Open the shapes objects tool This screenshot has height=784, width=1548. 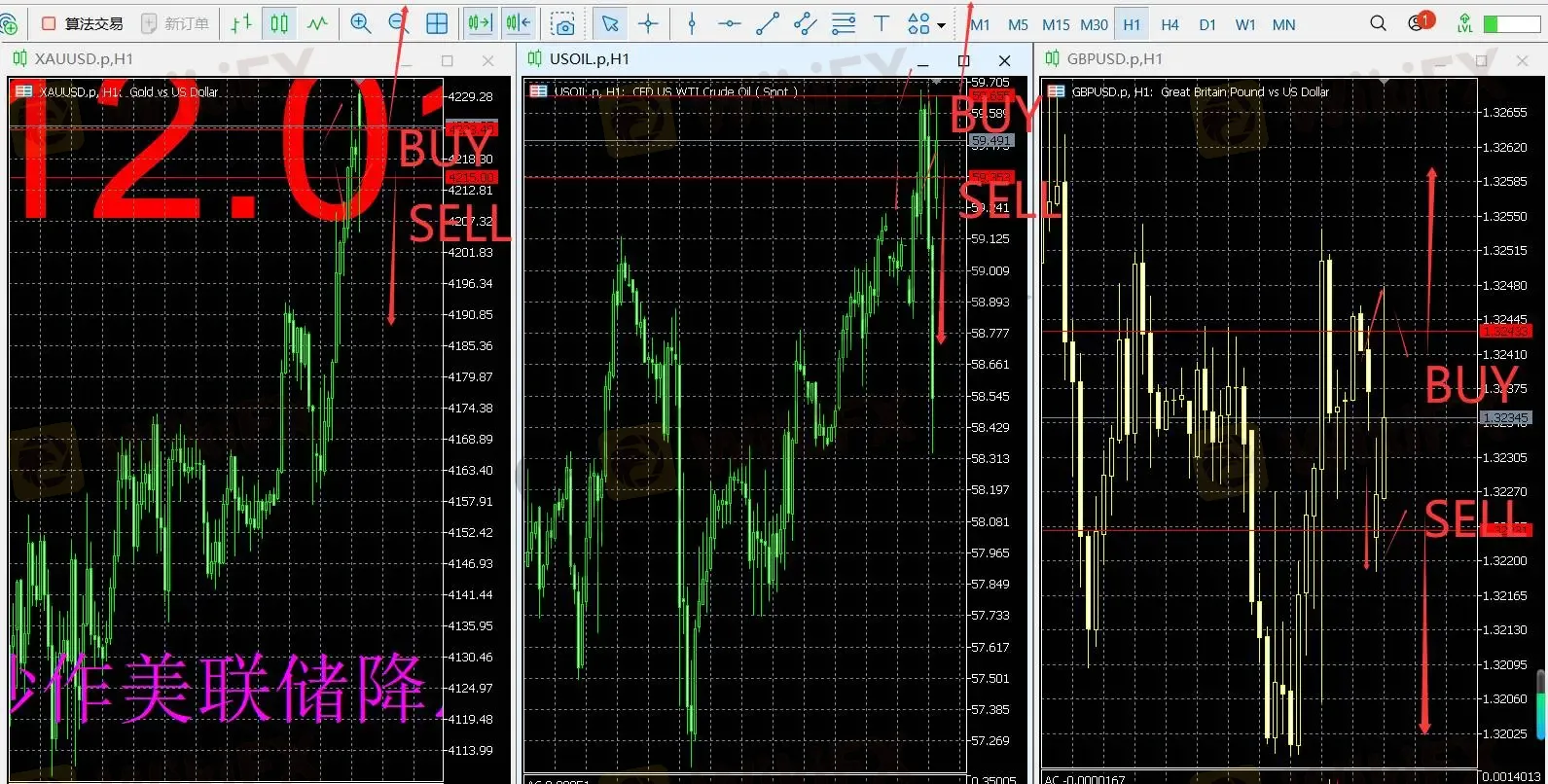pos(918,23)
